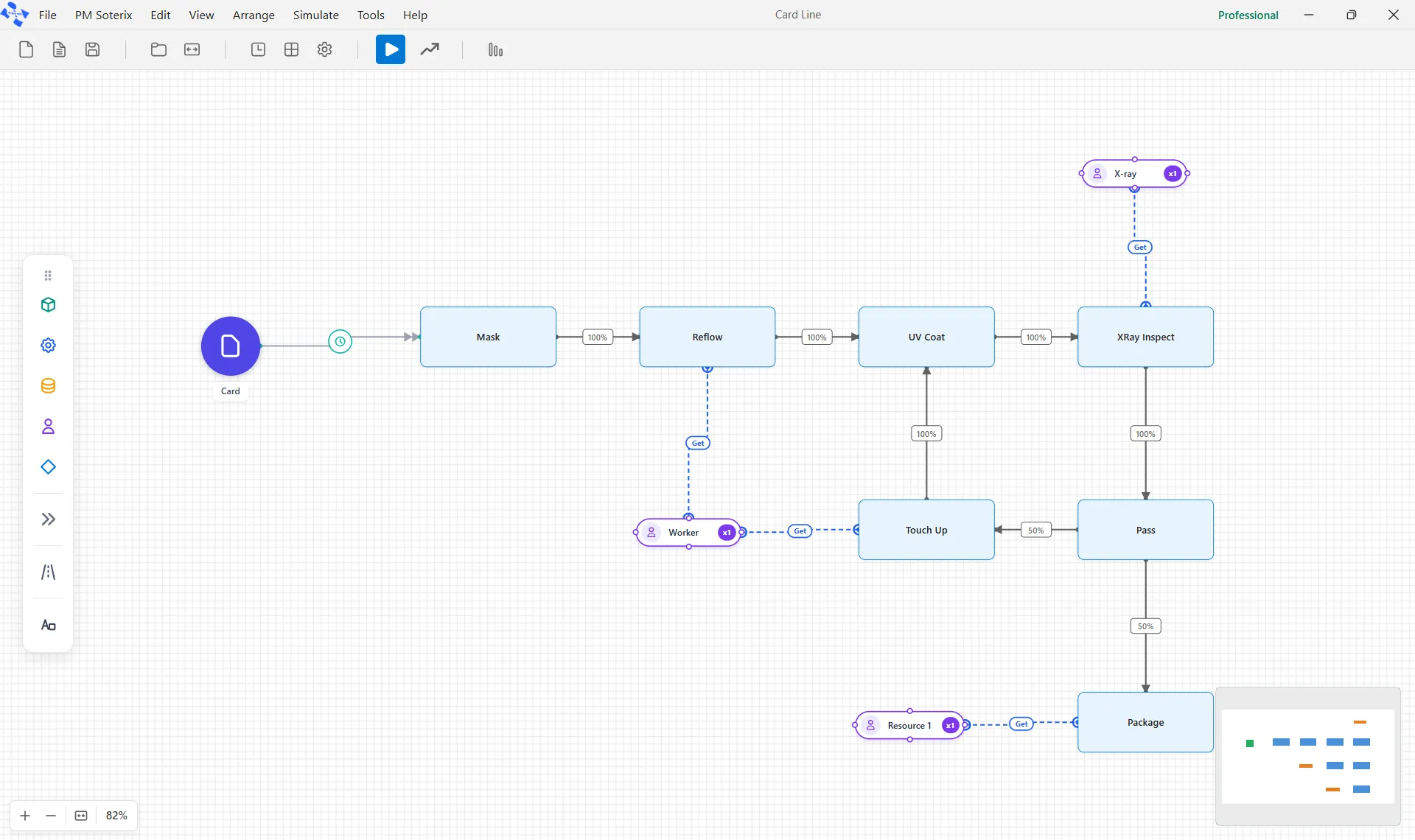Viewport: 1415px width, 840px height.
Task: Select the green cube entity tool
Action: click(48, 305)
